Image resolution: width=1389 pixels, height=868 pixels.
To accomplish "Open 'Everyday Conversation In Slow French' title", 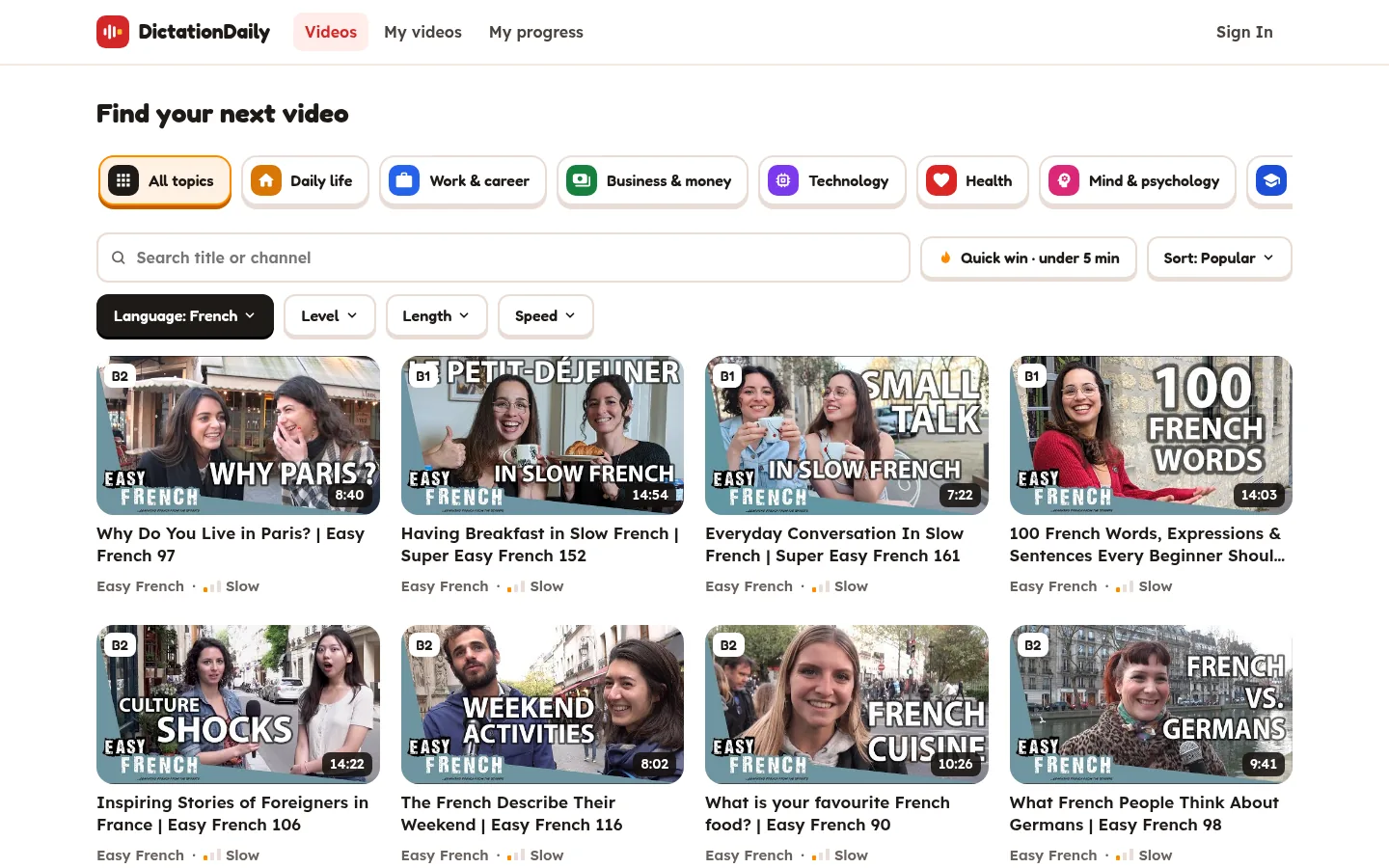I will (x=834, y=545).
